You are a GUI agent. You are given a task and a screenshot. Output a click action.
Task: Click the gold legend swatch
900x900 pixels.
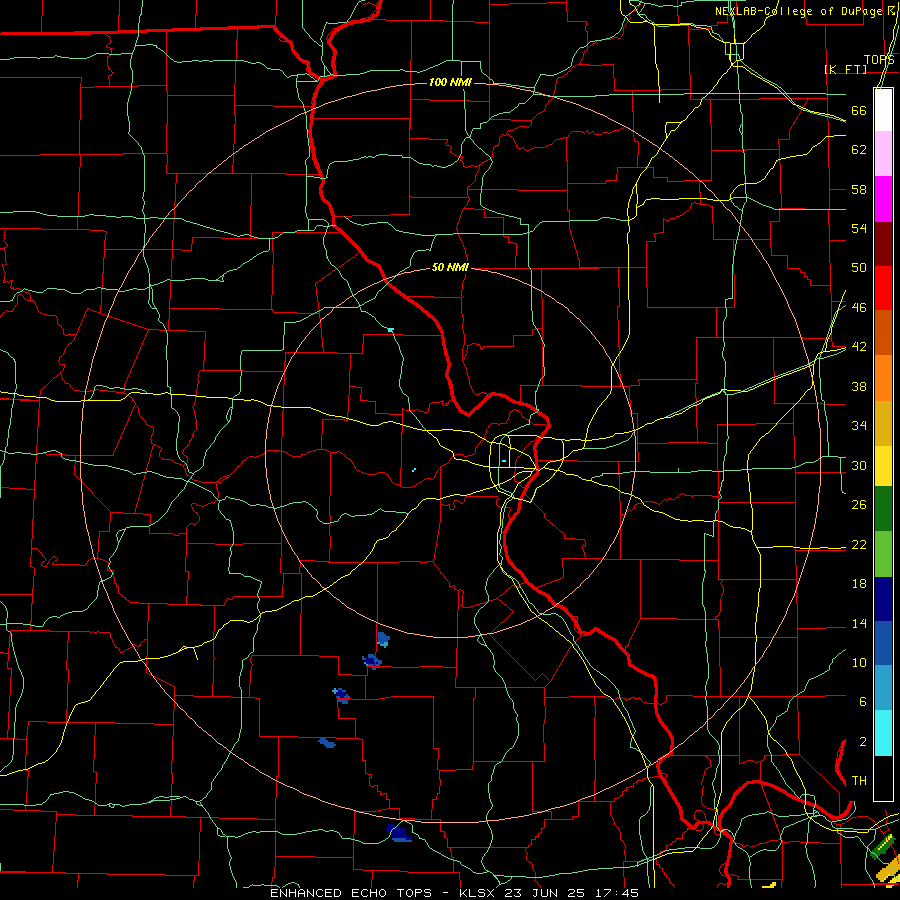pos(883,423)
